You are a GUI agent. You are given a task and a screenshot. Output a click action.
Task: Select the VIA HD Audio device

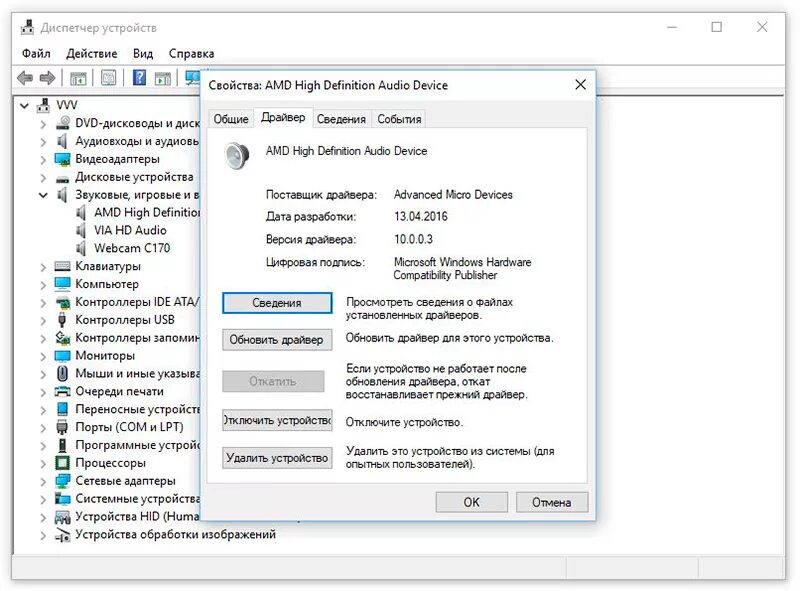[x=130, y=230]
